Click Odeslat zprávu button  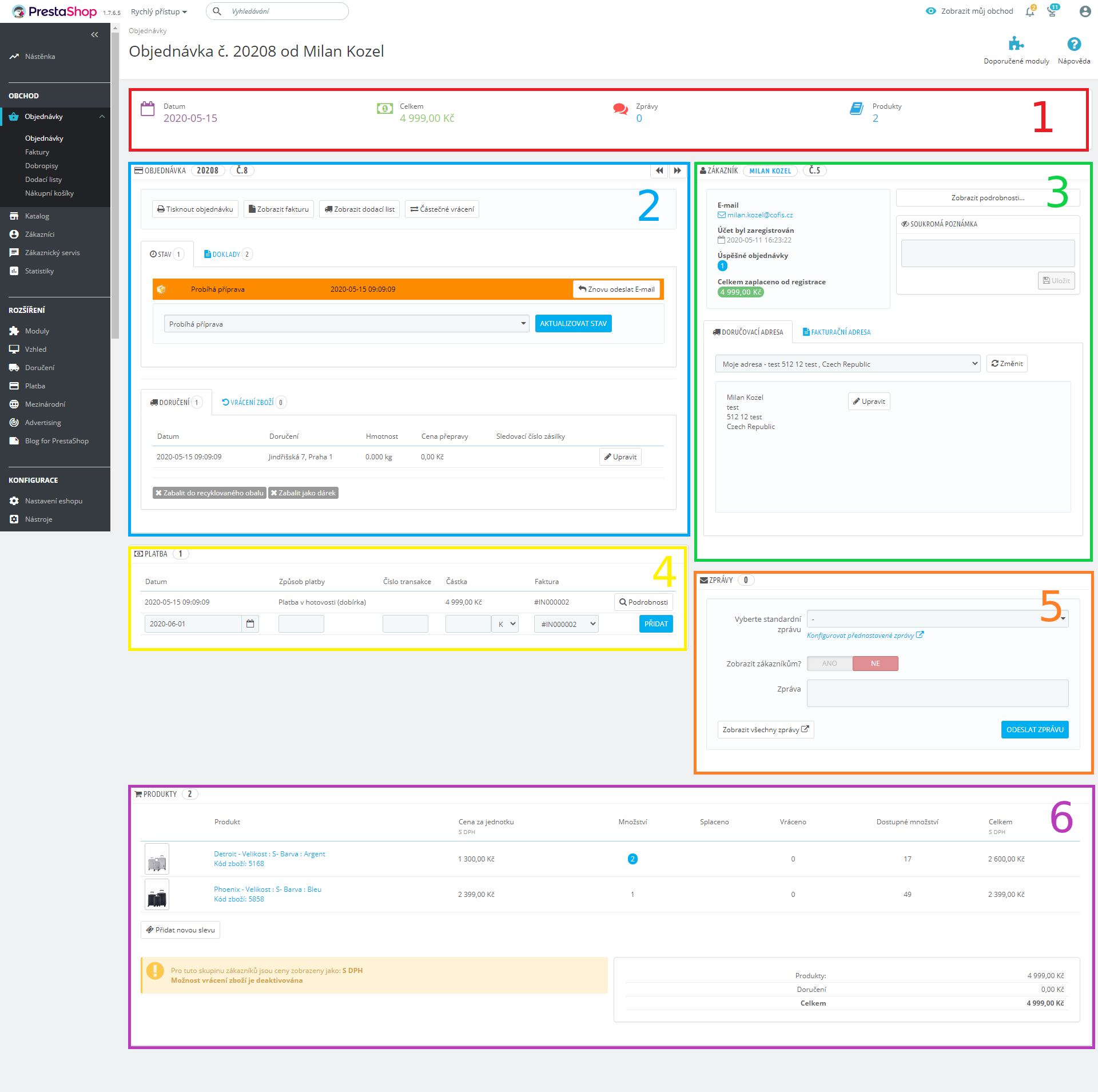[x=1035, y=730]
